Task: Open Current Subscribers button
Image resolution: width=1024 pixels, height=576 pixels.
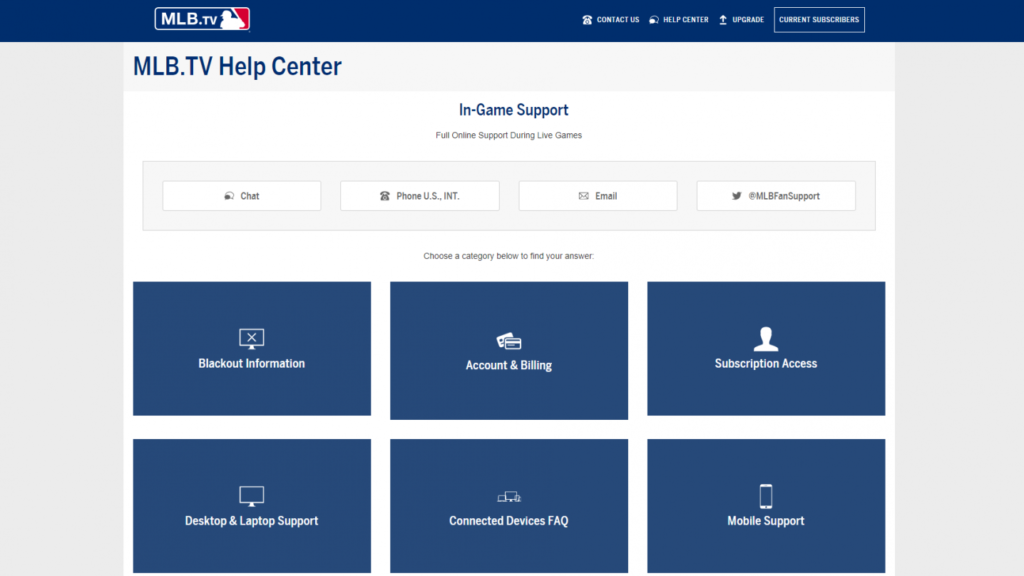Action: (x=819, y=20)
